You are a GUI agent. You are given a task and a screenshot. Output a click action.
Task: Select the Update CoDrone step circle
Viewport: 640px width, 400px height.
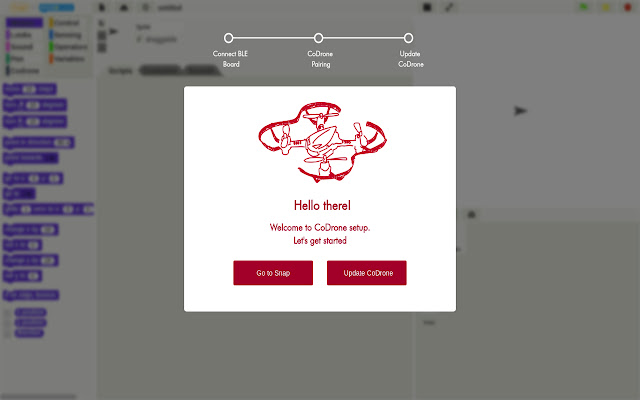click(408, 38)
